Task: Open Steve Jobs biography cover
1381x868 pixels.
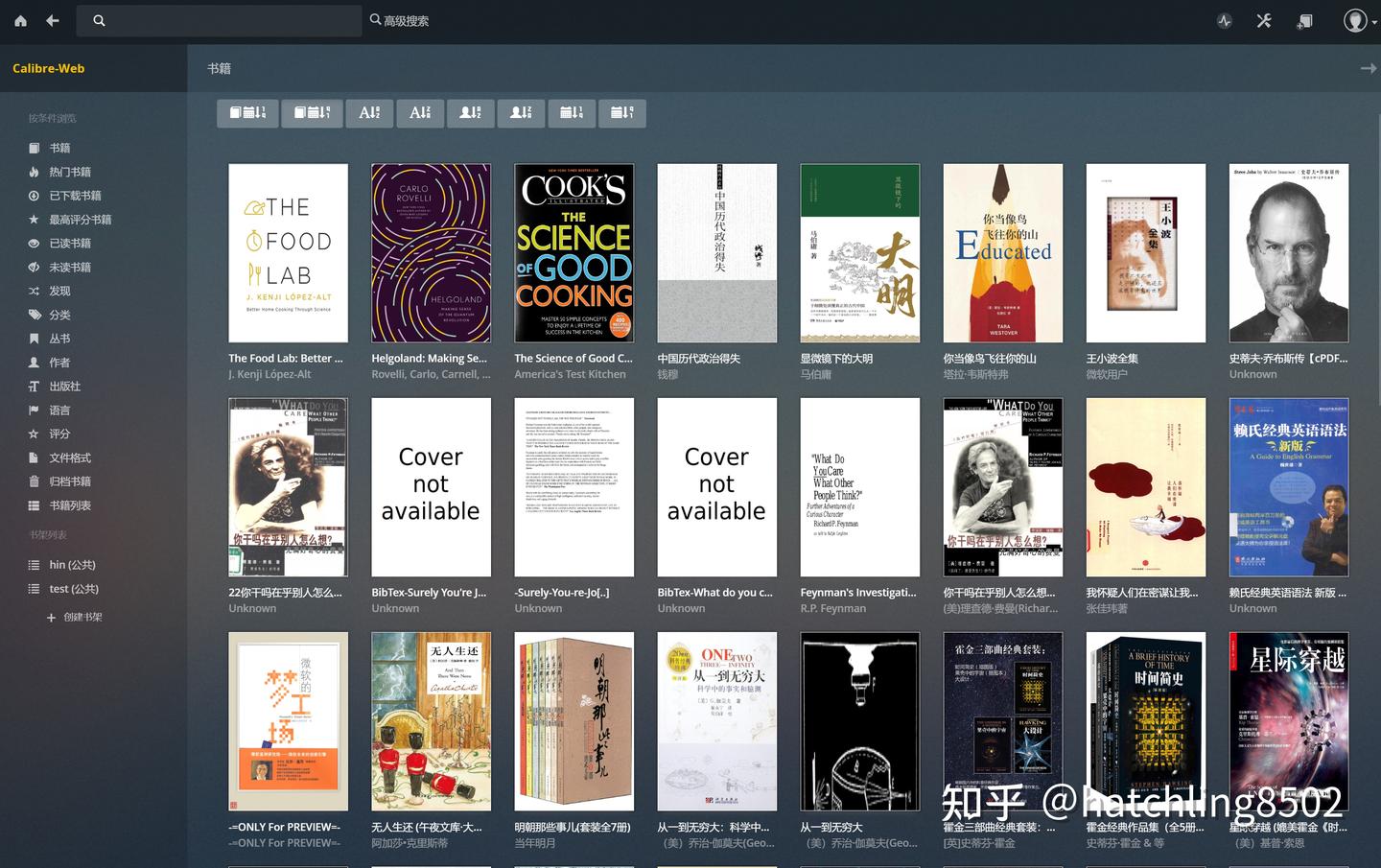Action: (x=1289, y=253)
